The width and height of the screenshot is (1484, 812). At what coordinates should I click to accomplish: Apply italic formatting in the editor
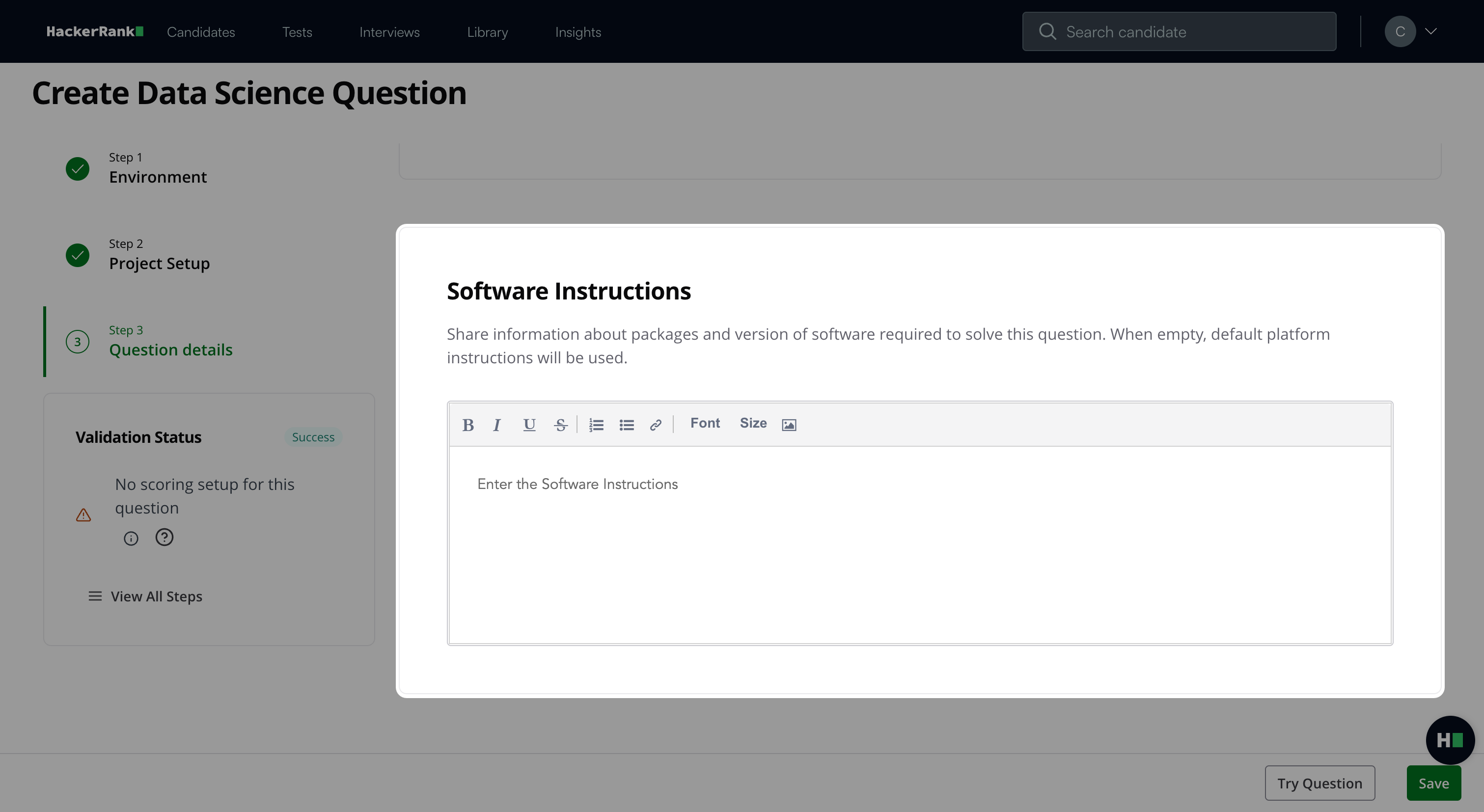coord(496,425)
